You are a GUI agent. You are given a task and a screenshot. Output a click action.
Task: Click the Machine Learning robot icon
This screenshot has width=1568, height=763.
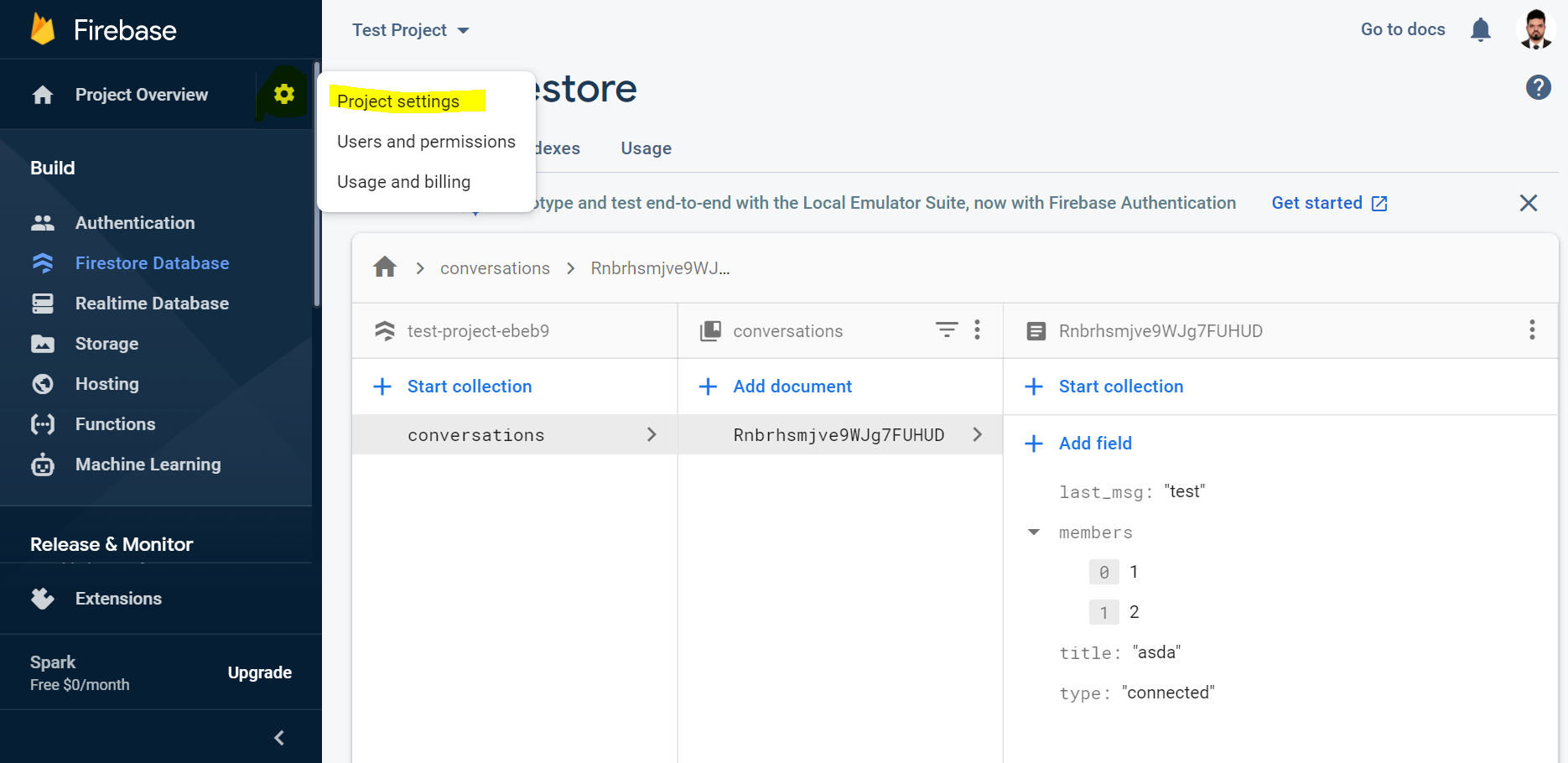click(x=43, y=465)
